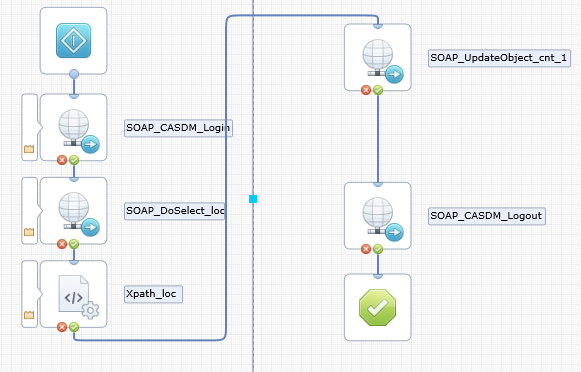The image size is (581, 372).
Task: Click green success port on SOAP_CASDM_Login
Action: point(74,160)
